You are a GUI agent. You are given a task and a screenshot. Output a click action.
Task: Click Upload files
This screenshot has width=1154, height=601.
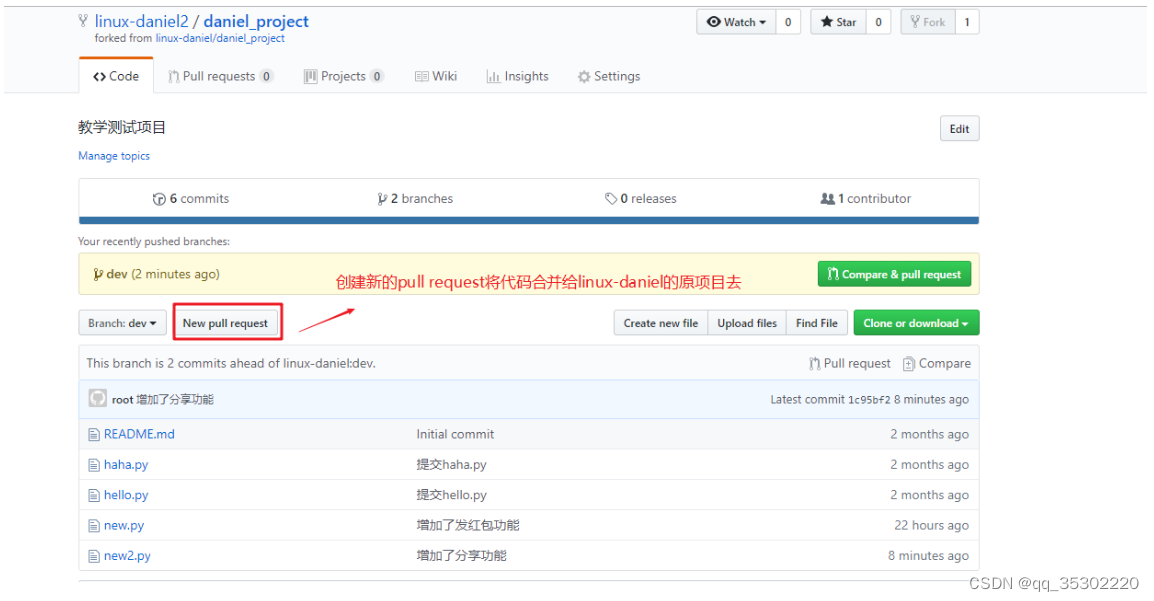pos(747,323)
